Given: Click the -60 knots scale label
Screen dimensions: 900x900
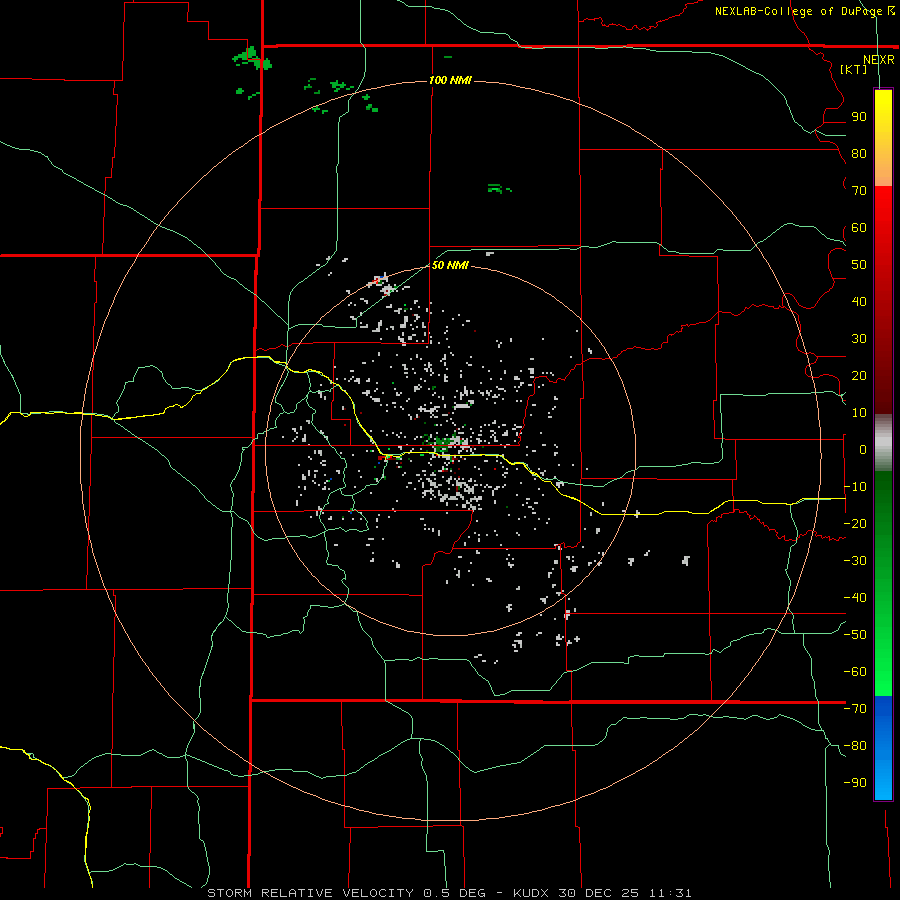Looking at the screenshot, I should (x=855, y=672).
